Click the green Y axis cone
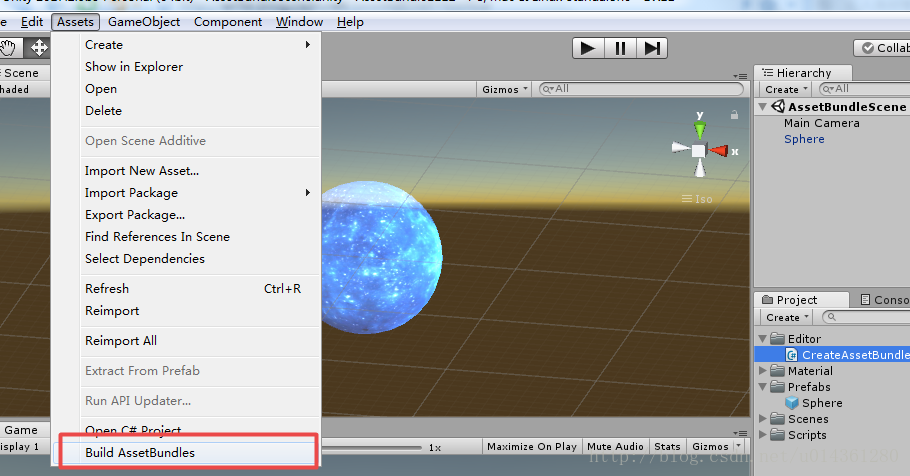 [700, 129]
